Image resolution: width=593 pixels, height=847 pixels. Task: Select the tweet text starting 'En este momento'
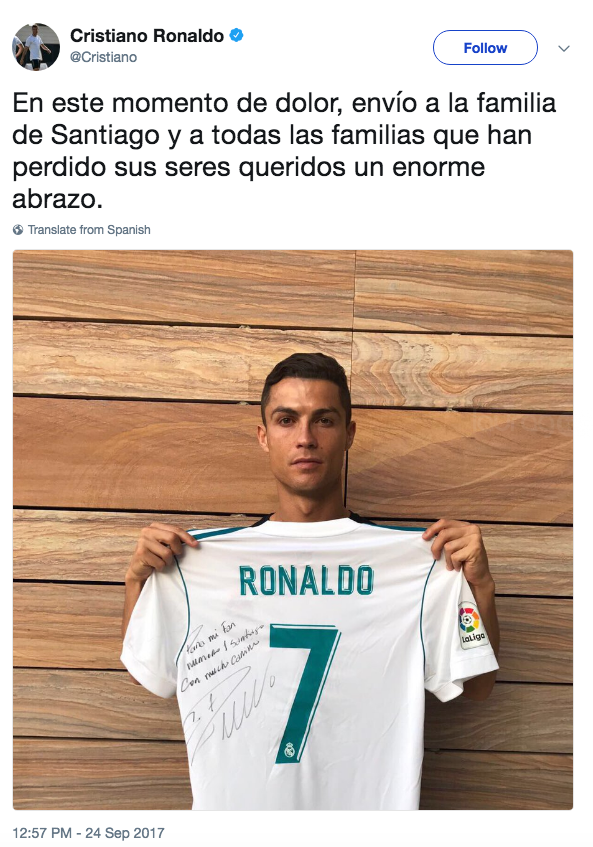tap(284, 151)
